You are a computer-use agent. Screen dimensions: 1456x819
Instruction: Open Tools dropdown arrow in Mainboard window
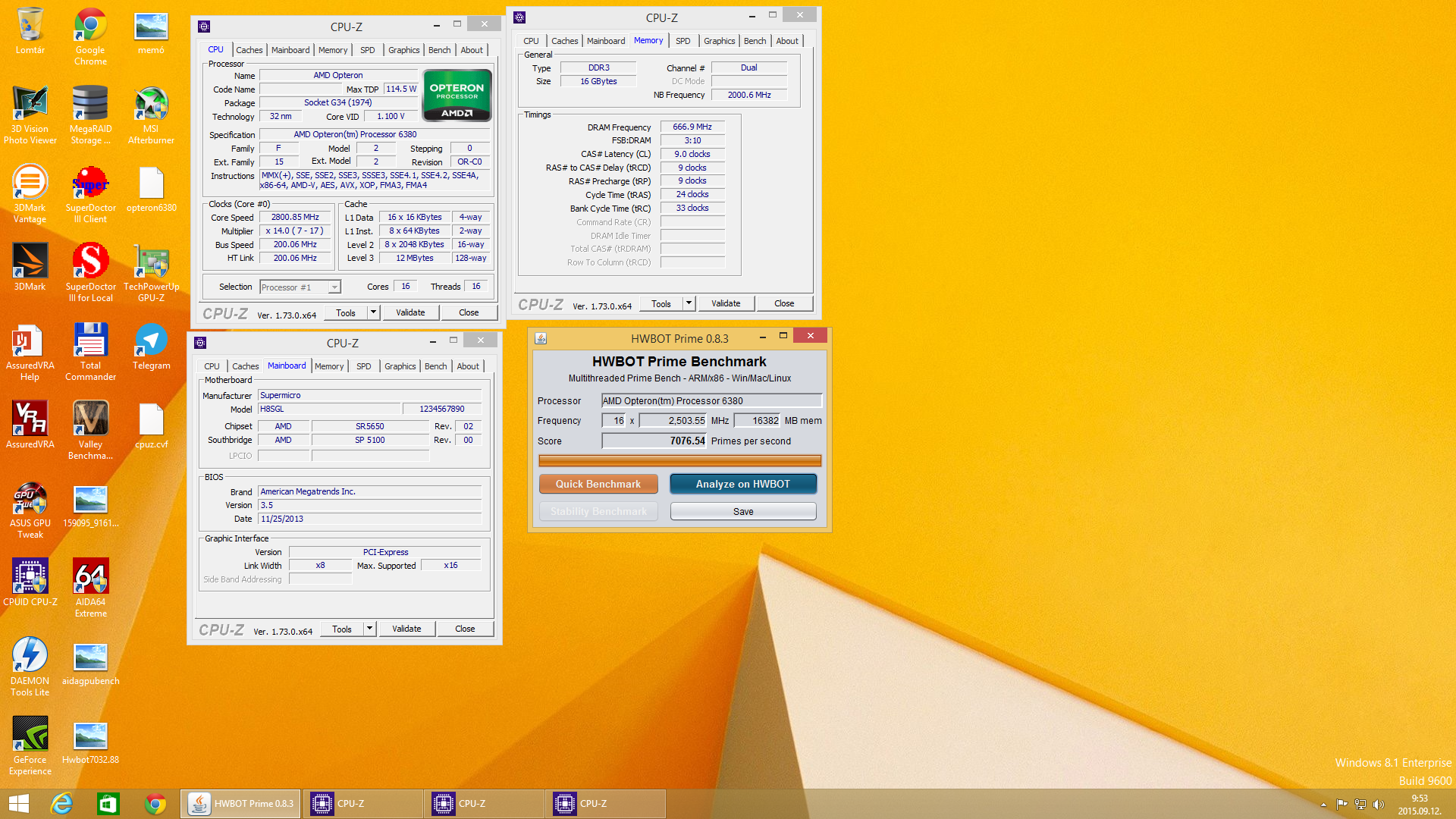click(369, 629)
